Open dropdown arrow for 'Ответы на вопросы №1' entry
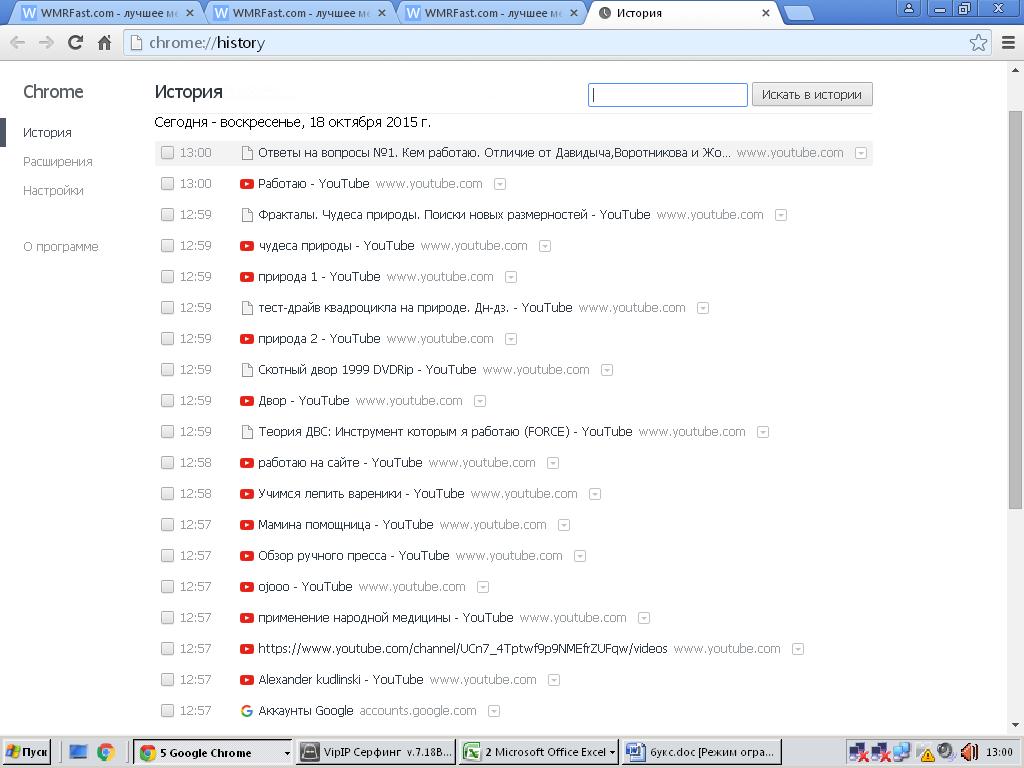The image size is (1024, 768). tap(861, 153)
